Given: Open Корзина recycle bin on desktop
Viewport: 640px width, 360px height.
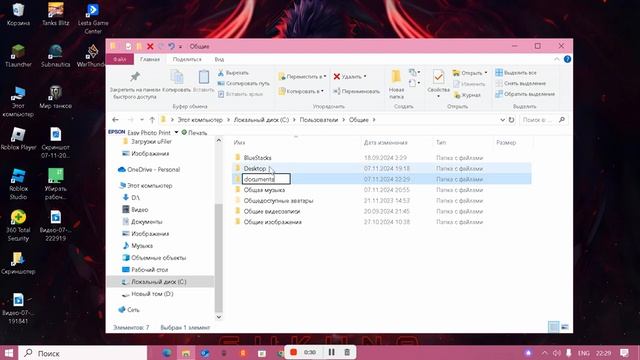Looking at the screenshot, I should [x=18, y=14].
